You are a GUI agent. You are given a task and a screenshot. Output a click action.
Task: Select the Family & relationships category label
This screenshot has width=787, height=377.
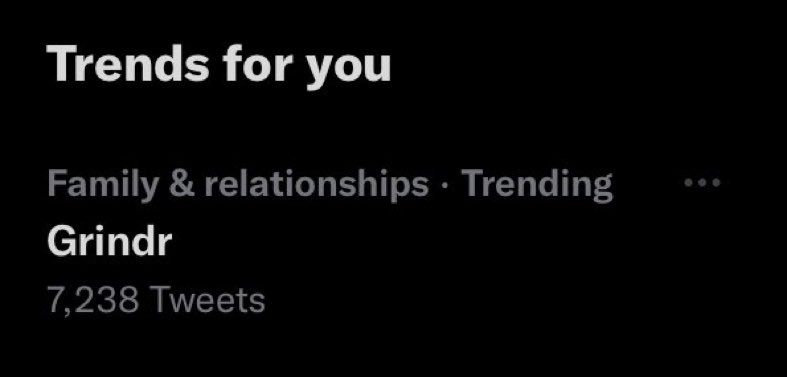(x=238, y=185)
